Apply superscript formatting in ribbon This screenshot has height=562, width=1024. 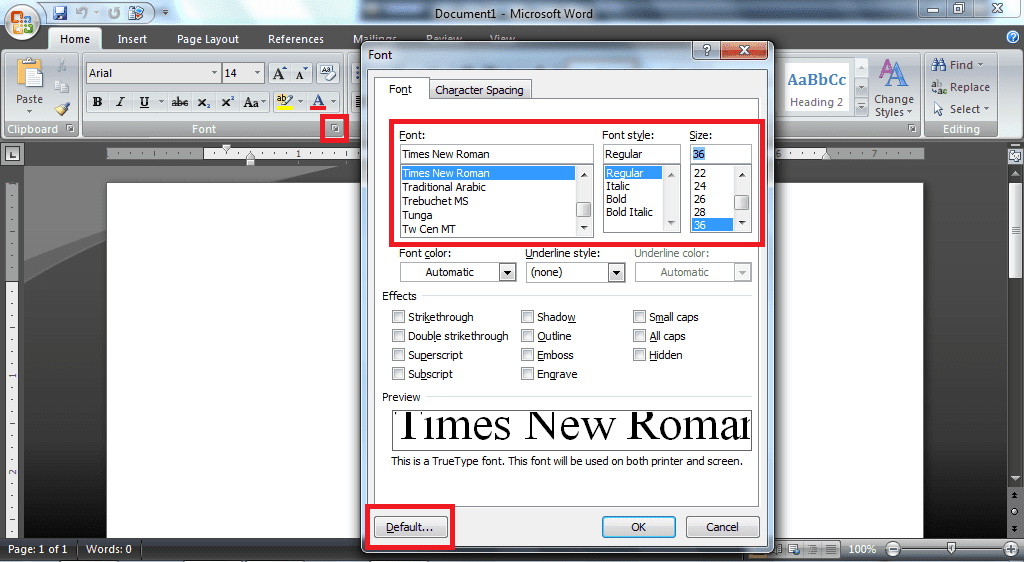227,102
